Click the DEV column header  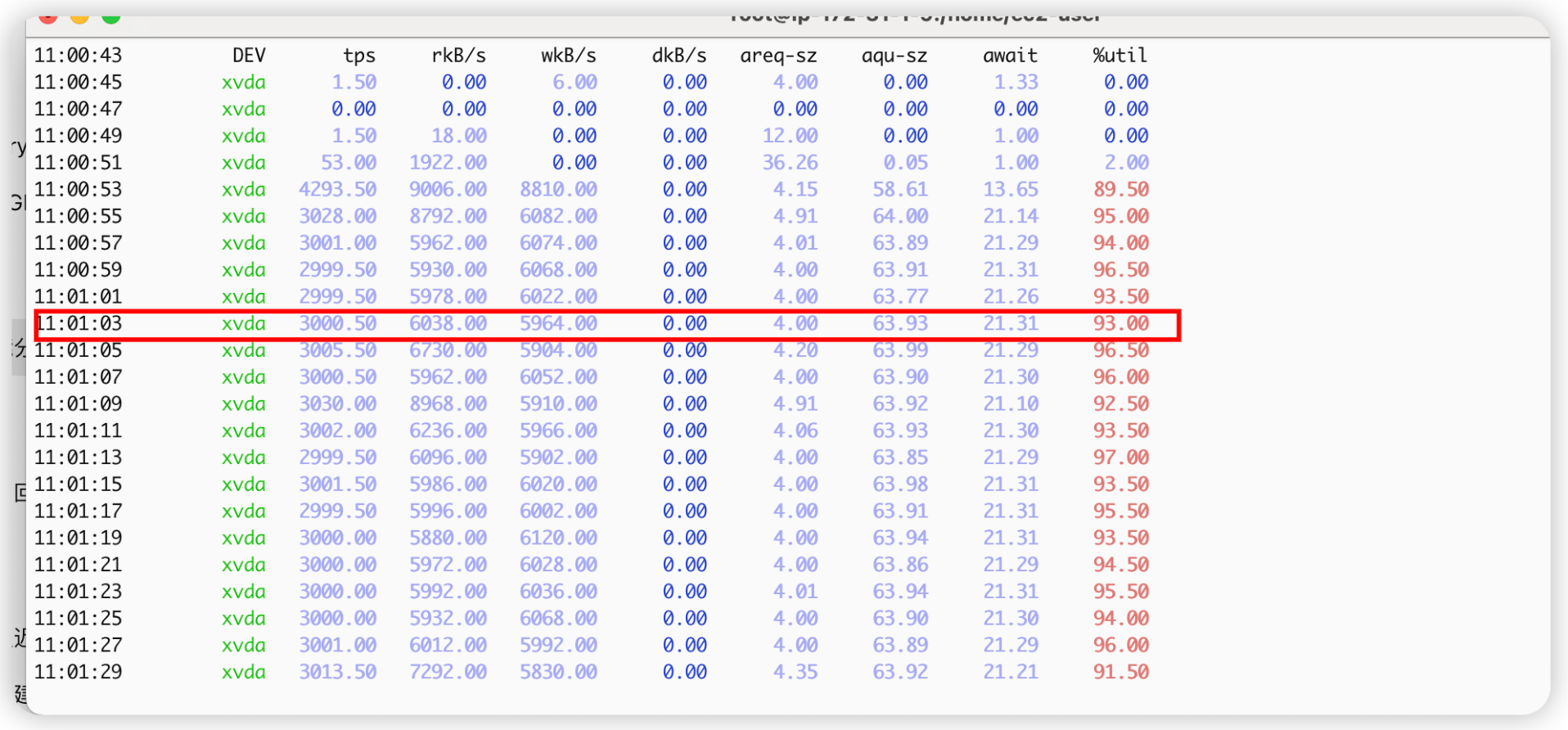249,56
